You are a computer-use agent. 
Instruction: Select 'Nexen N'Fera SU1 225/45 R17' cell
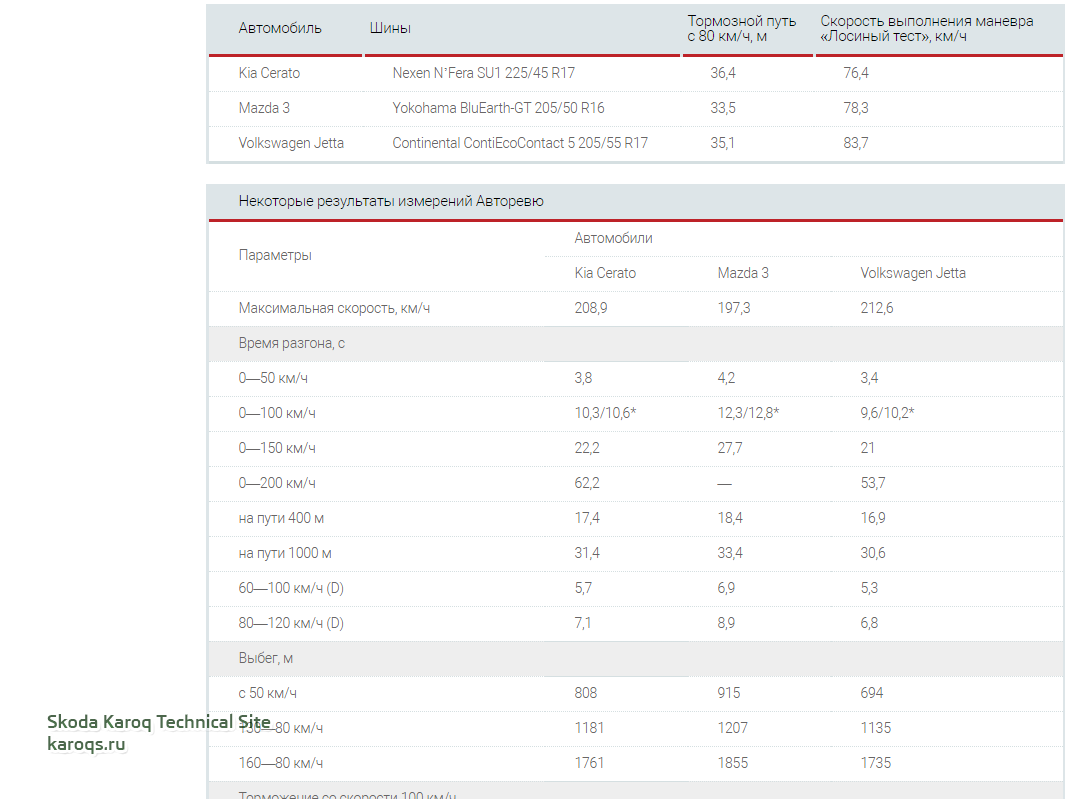pyautogui.click(x=484, y=73)
